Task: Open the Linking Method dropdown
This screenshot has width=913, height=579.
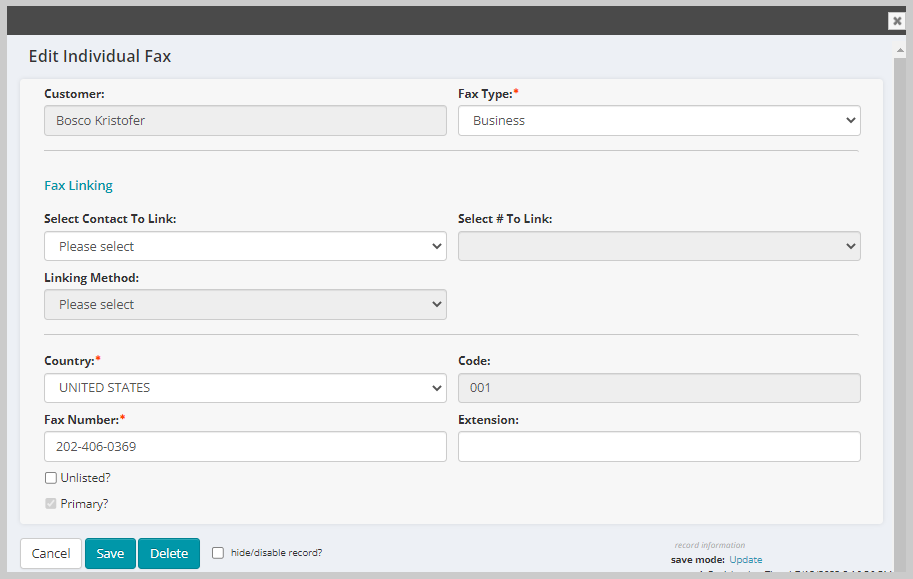Action: tap(245, 305)
